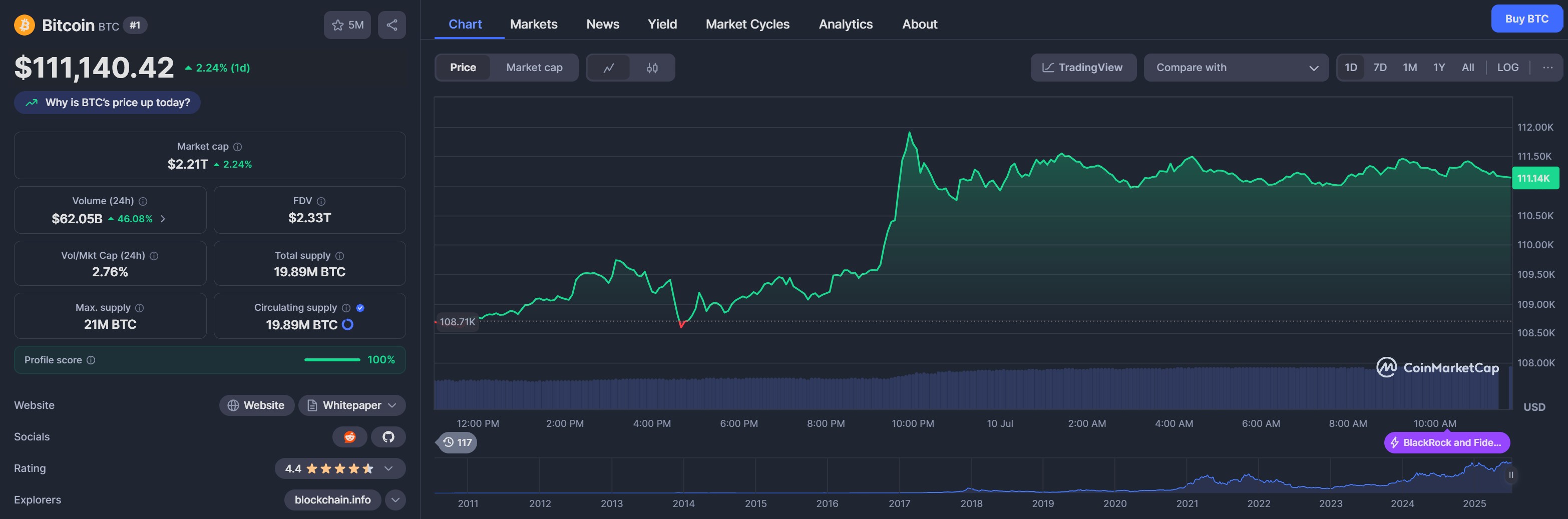This screenshot has width=1568, height=519.
Task: Click the year range navigator at 2021
Action: click(x=1187, y=503)
